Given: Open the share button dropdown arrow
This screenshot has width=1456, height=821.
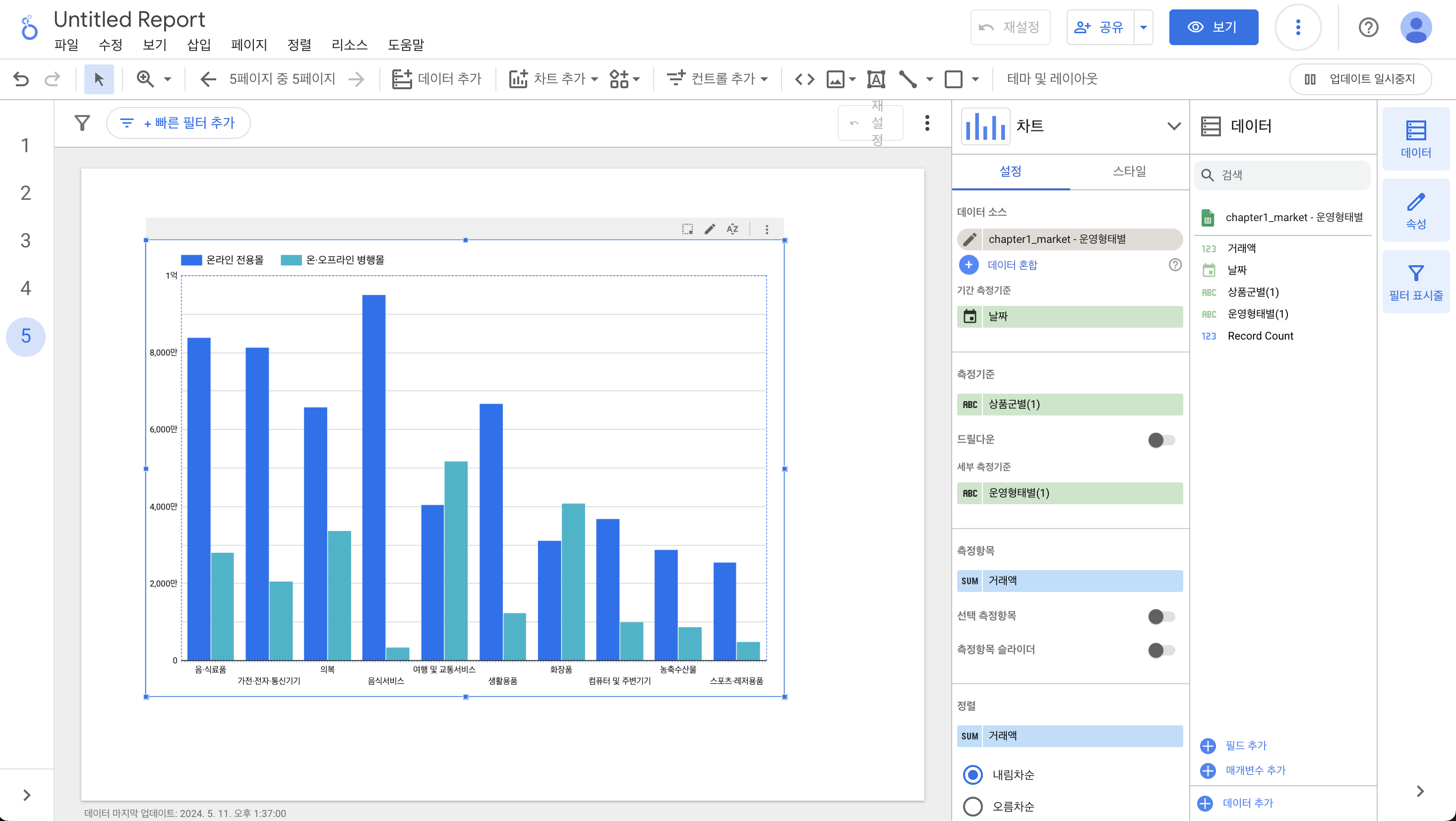Looking at the screenshot, I should (1143, 27).
